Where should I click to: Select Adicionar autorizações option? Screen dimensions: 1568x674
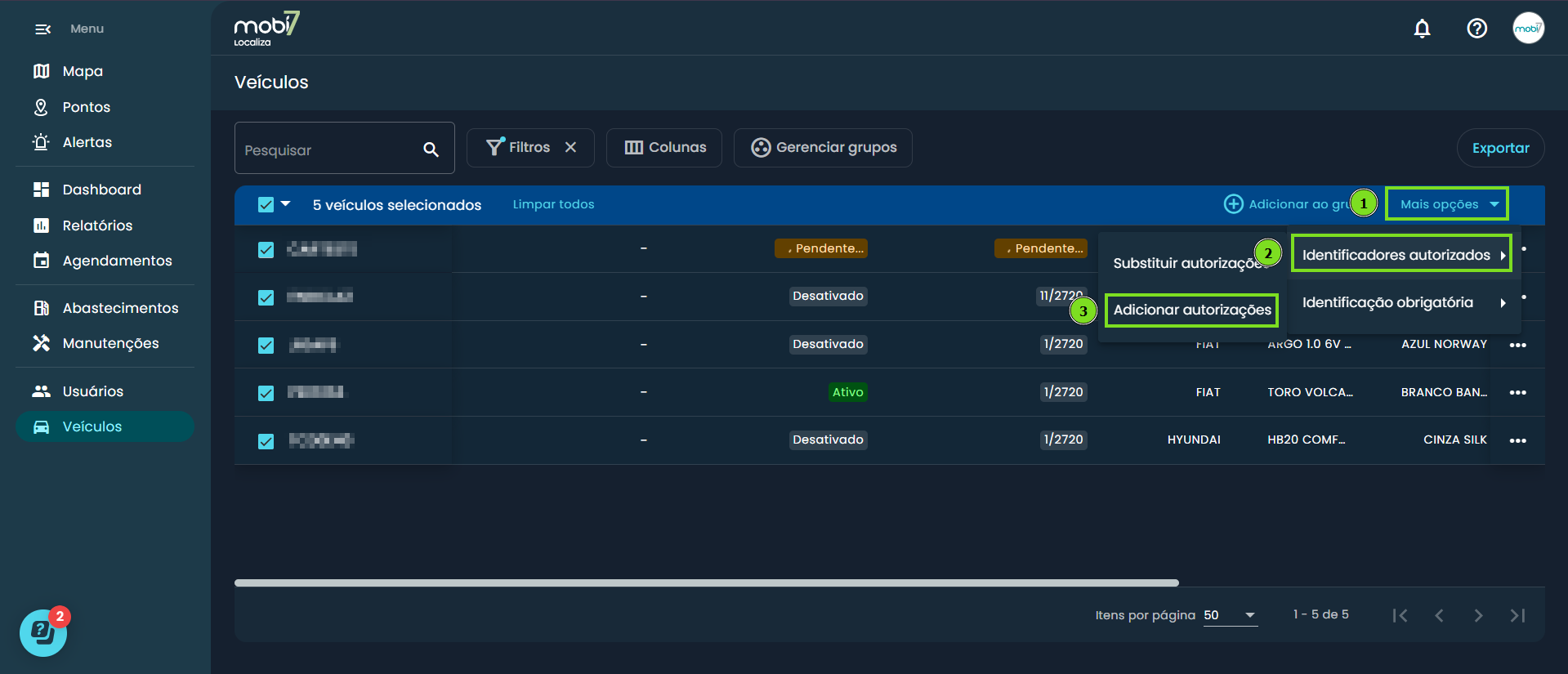pyautogui.click(x=1191, y=310)
